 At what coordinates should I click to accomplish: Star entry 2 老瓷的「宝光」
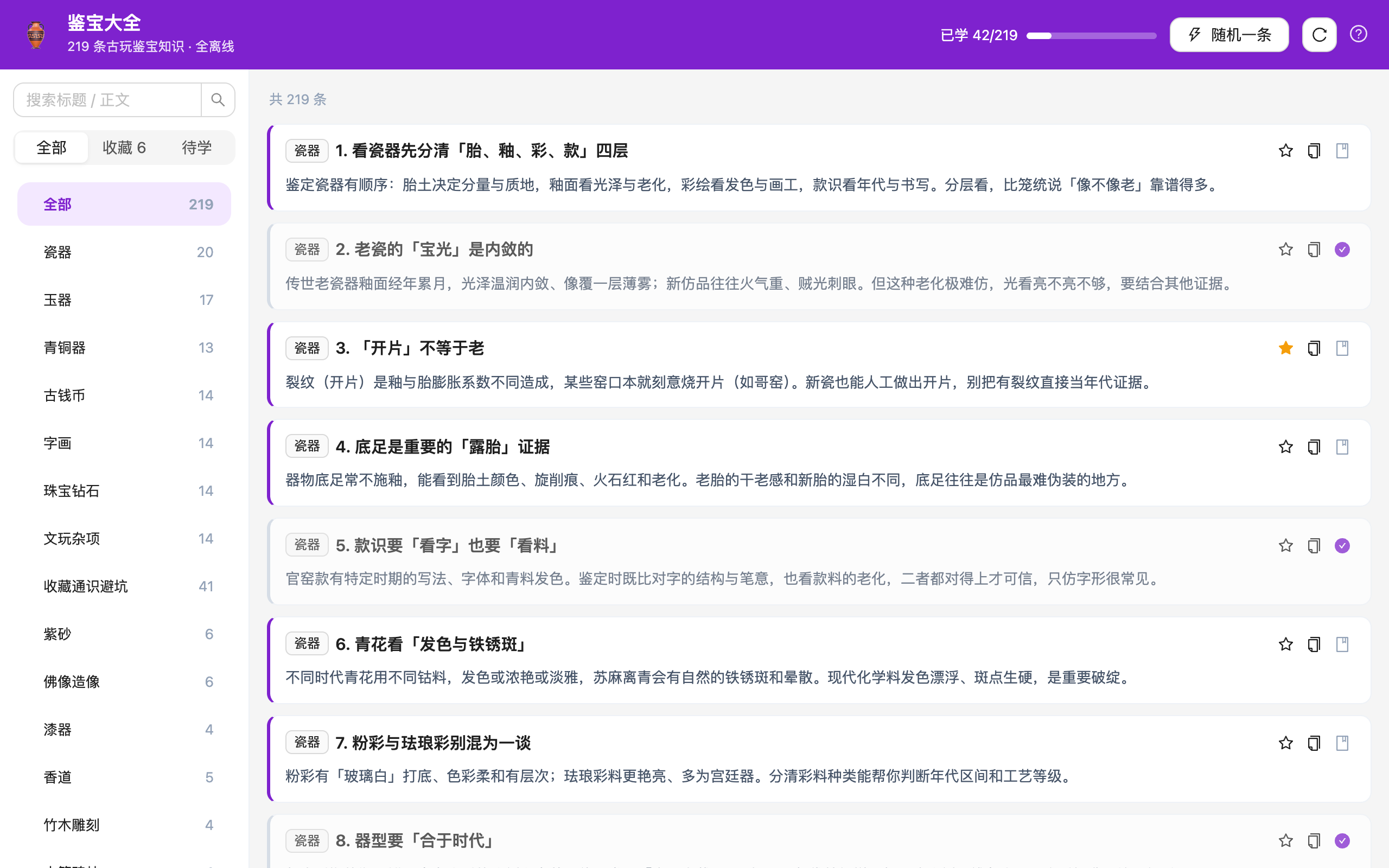(x=1286, y=250)
